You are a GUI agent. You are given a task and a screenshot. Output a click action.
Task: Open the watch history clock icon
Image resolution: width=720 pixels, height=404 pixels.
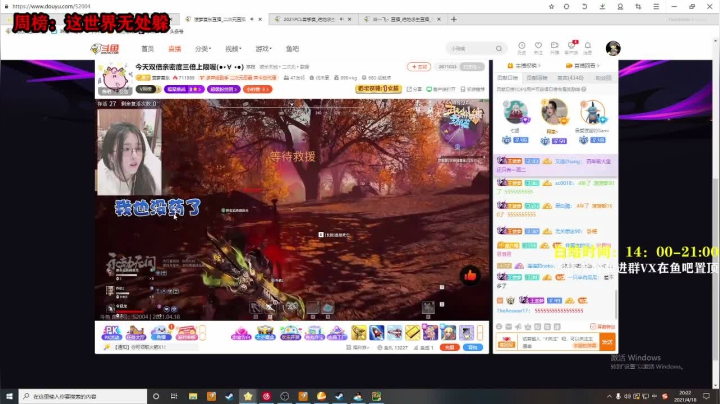[x=522, y=47]
